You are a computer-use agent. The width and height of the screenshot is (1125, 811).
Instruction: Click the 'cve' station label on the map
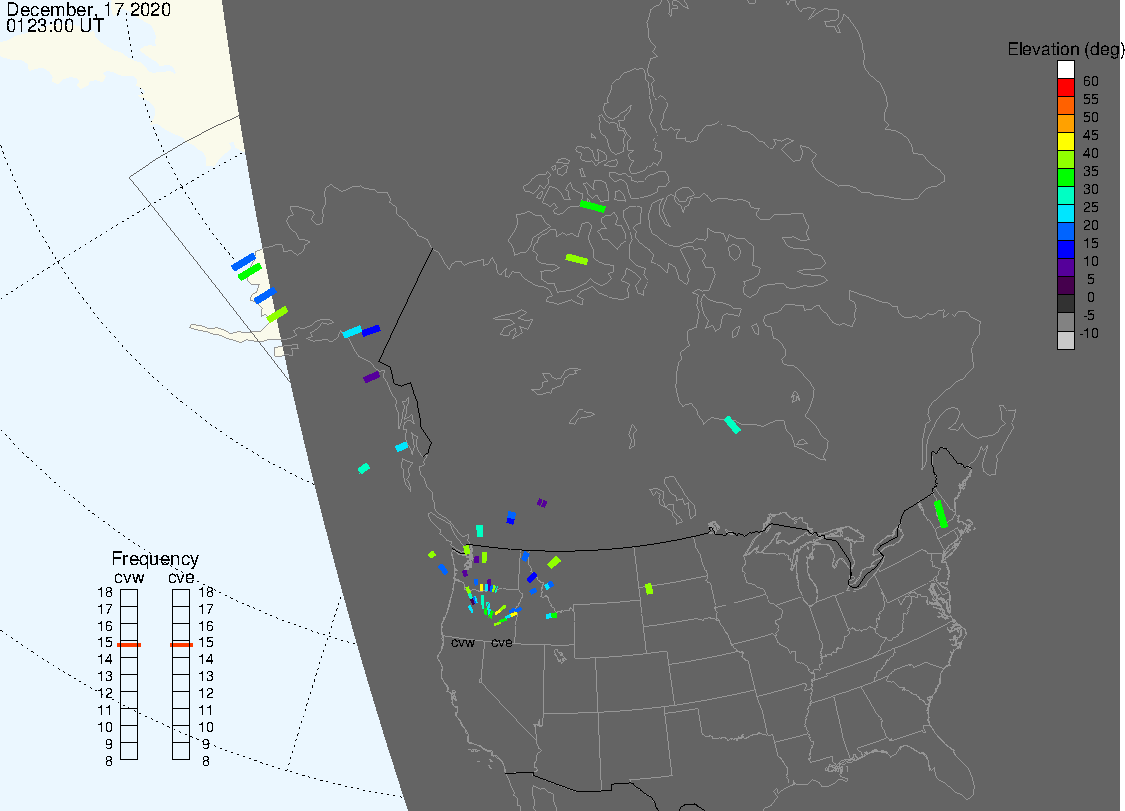point(502,642)
